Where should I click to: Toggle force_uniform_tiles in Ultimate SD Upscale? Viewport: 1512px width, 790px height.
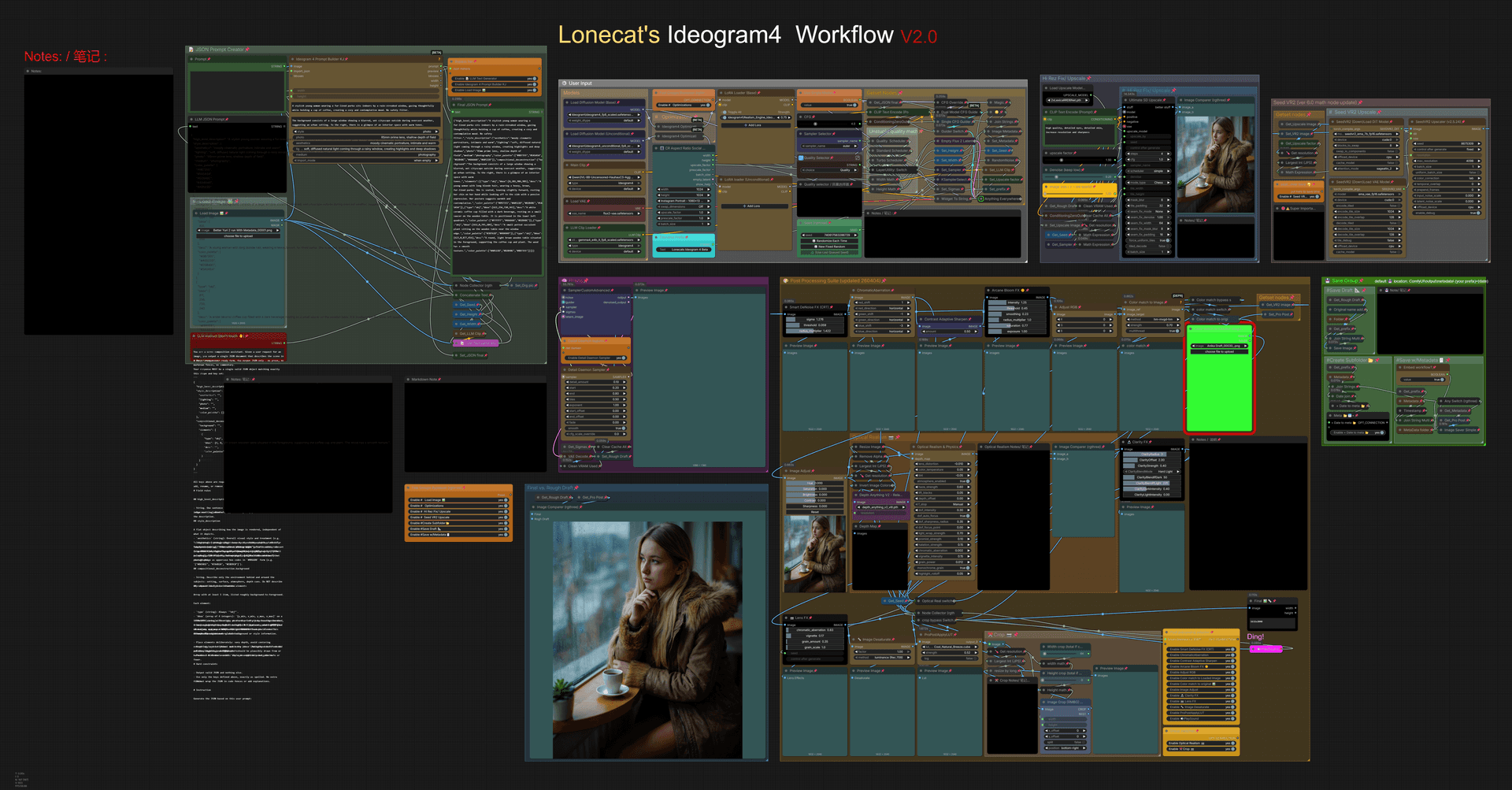[1148, 240]
